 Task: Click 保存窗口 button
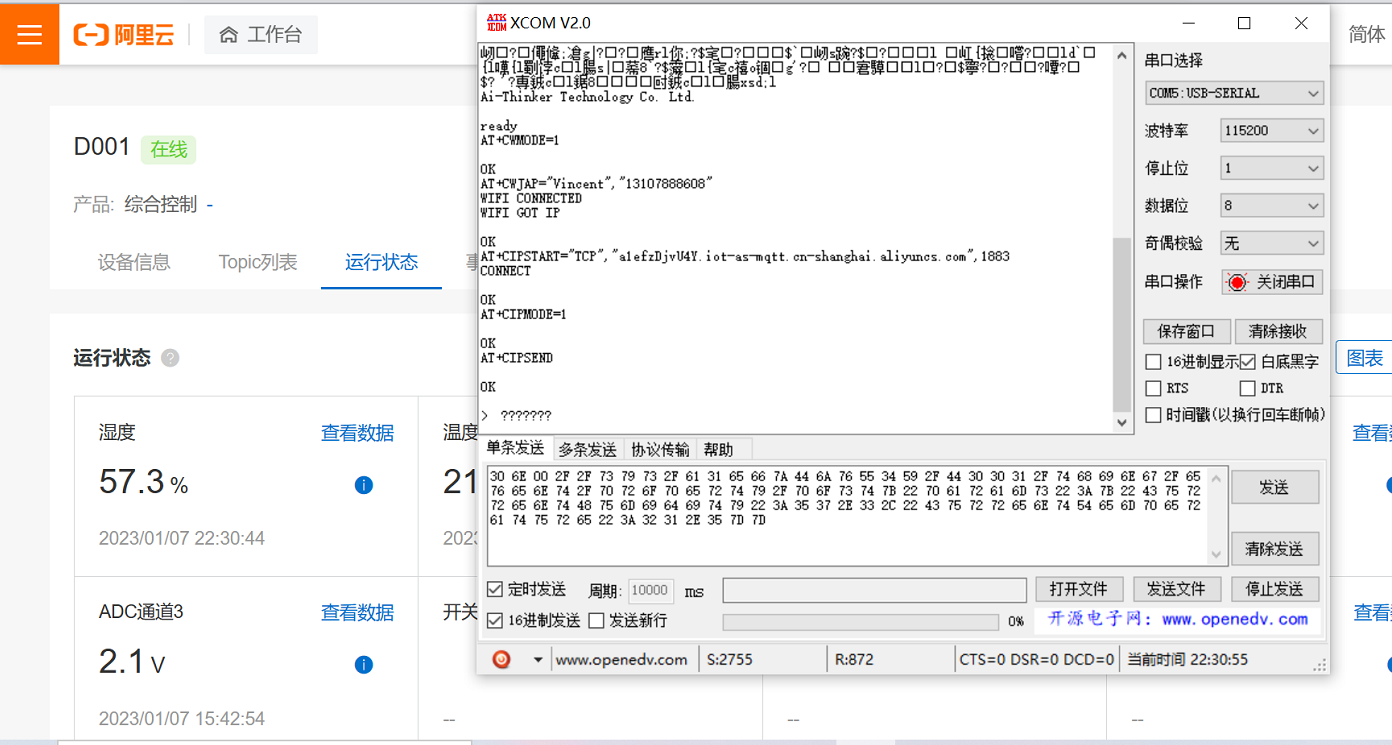(x=1186, y=332)
